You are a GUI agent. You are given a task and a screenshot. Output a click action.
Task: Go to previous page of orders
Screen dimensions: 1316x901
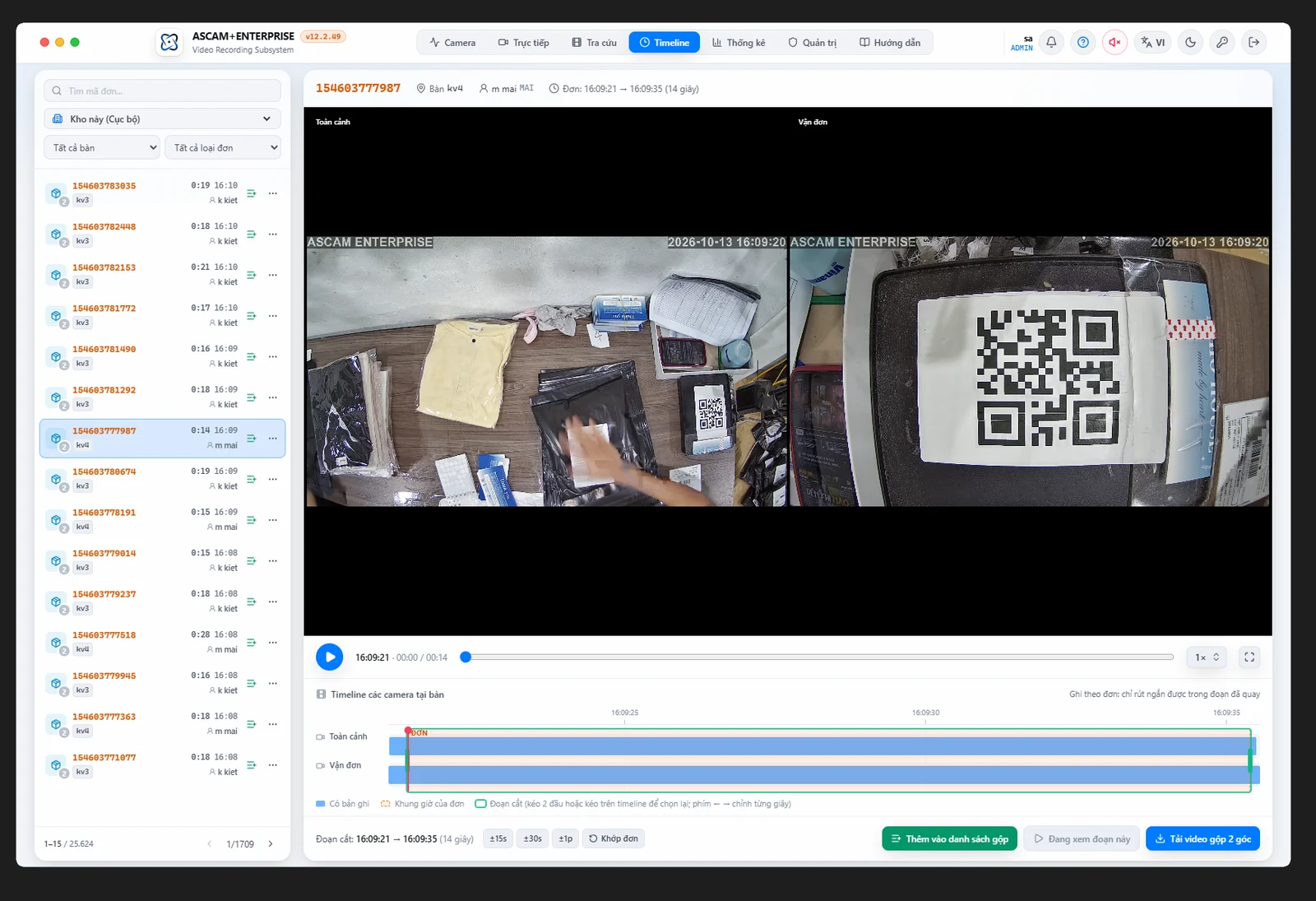[210, 844]
